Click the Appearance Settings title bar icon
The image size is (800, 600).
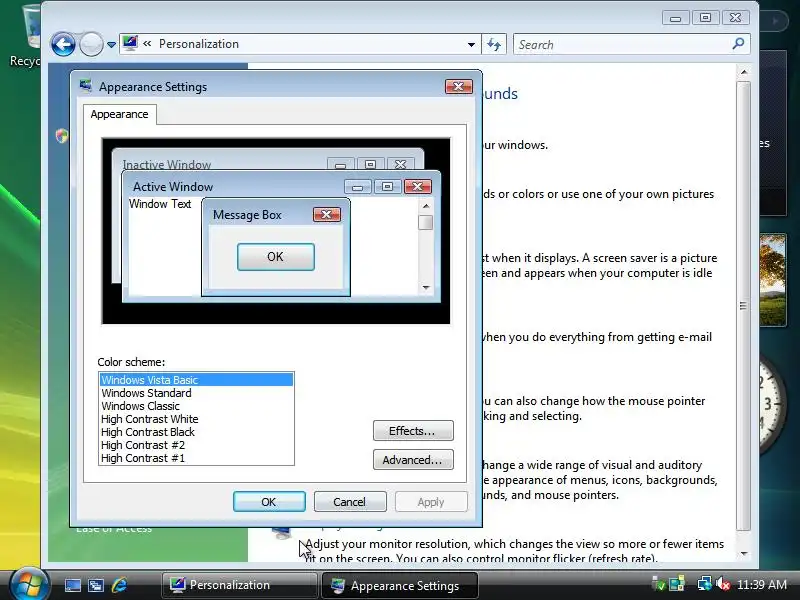click(x=86, y=86)
